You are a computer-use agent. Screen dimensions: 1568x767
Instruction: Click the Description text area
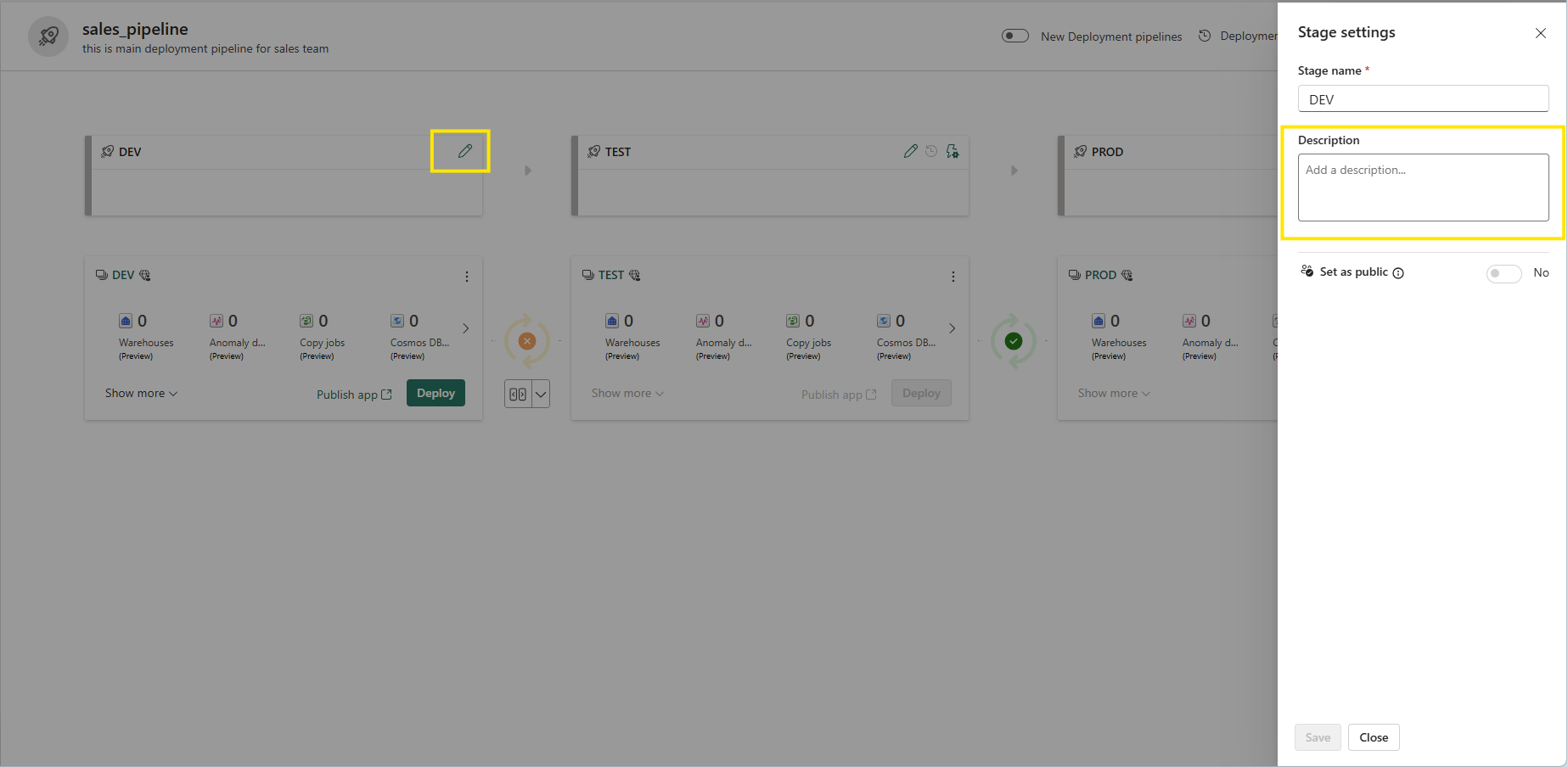pos(1423,188)
